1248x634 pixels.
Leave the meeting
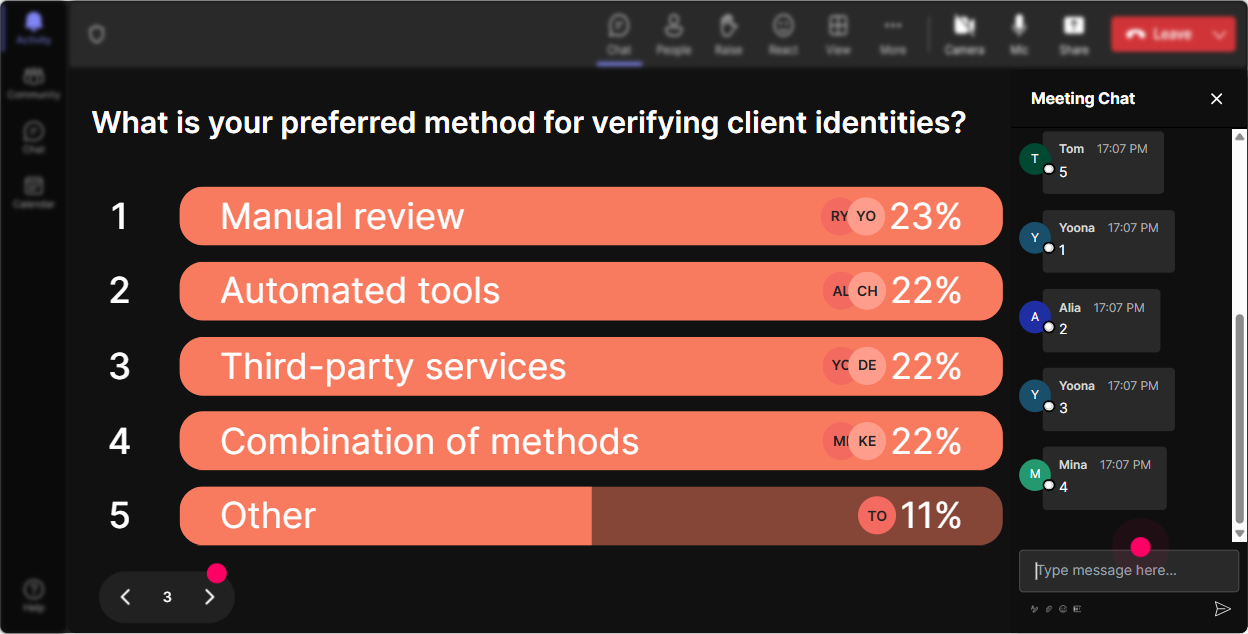pos(1159,34)
